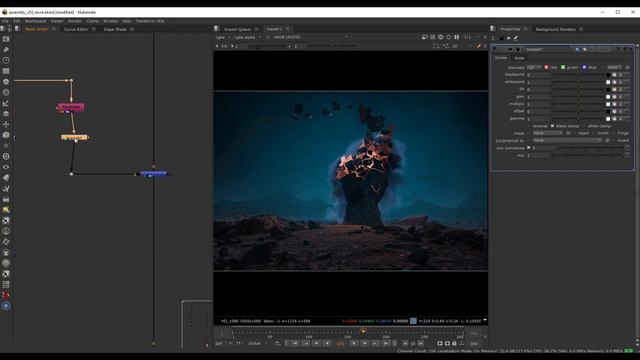The height and width of the screenshot is (360, 640).
Task: Open the Workspace menu
Action: 36,21
